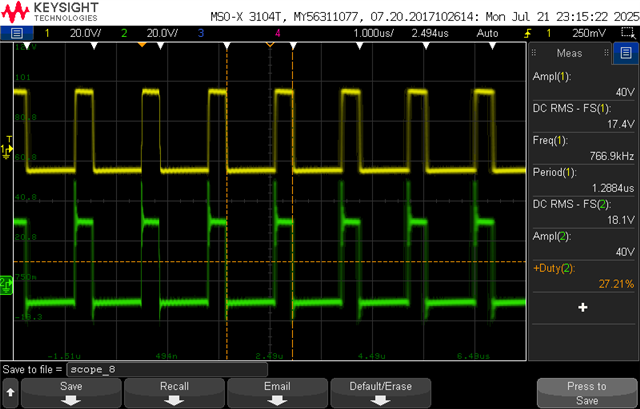Select the Freq(1) measurement
Screen dimensions: 640x409
pyautogui.click(x=584, y=148)
